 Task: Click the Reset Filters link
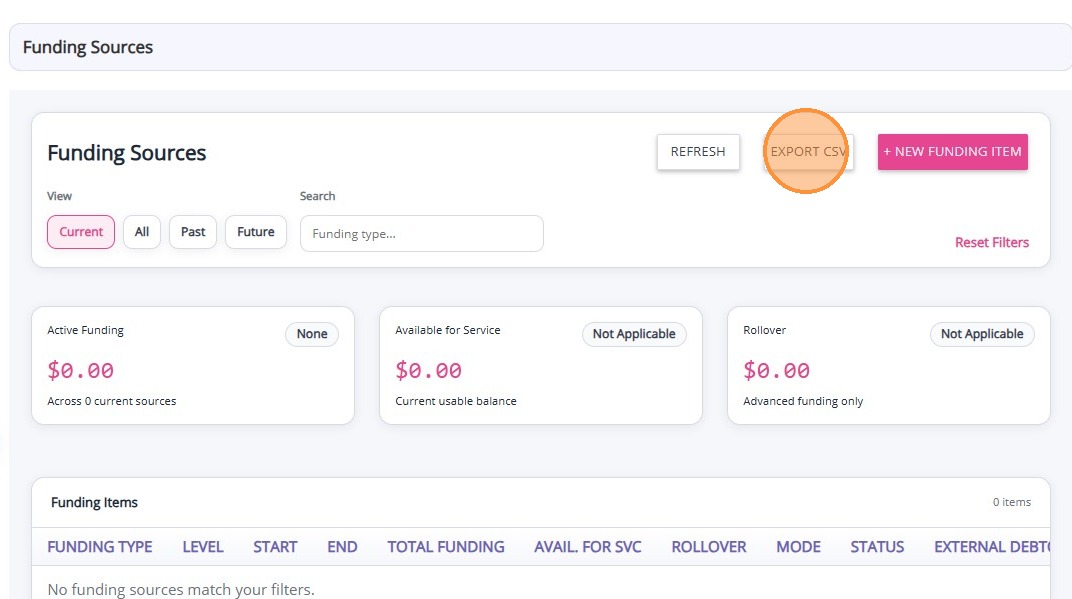click(x=991, y=243)
